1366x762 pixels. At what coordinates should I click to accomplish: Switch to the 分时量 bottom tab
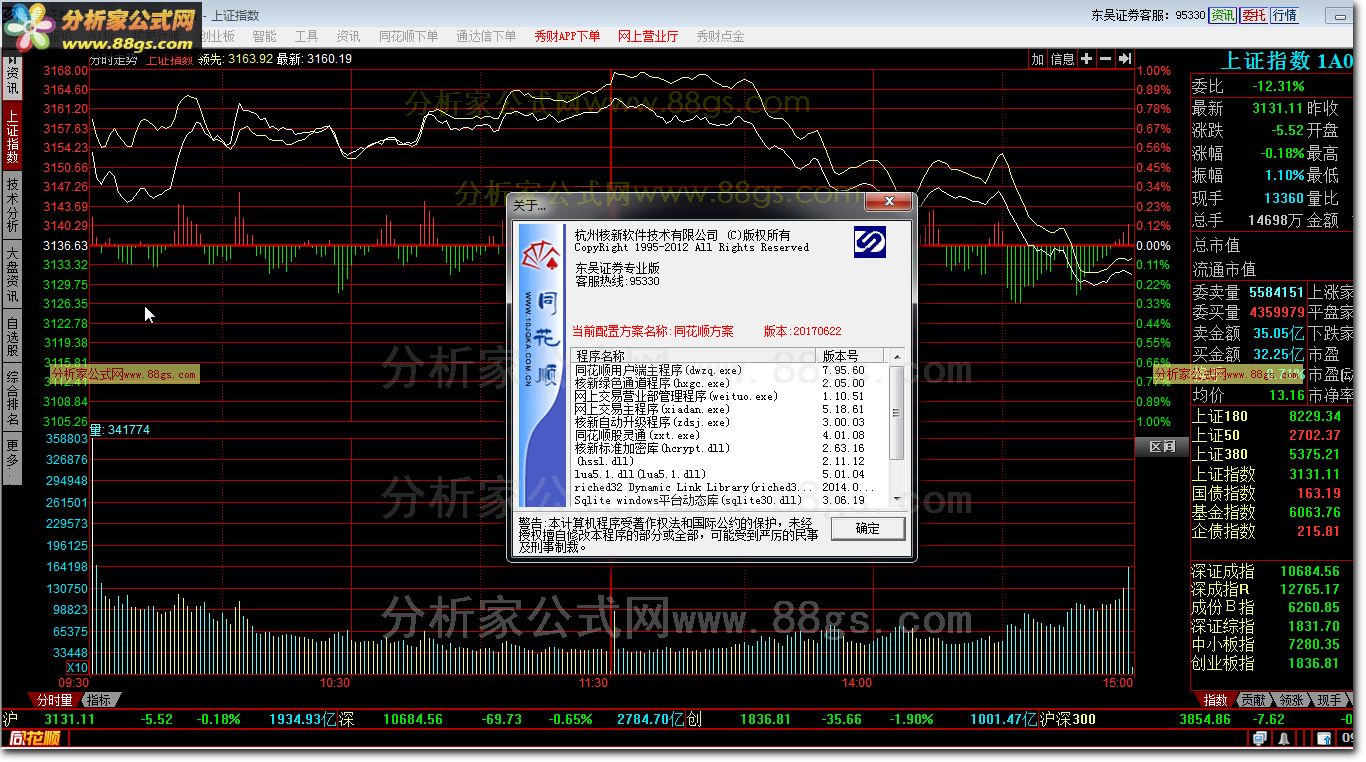pos(55,700)
